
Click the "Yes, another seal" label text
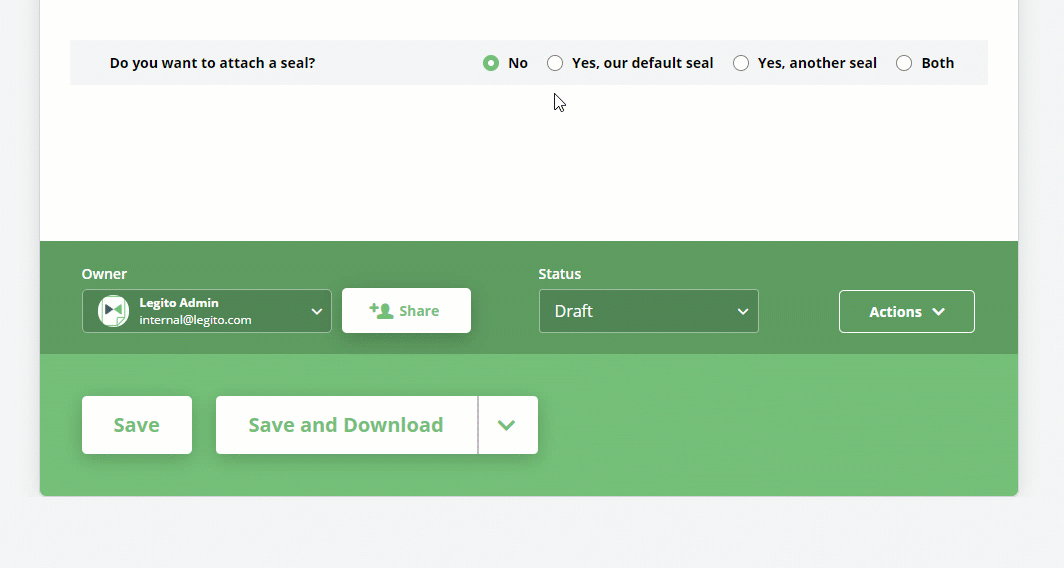(817, 63)
